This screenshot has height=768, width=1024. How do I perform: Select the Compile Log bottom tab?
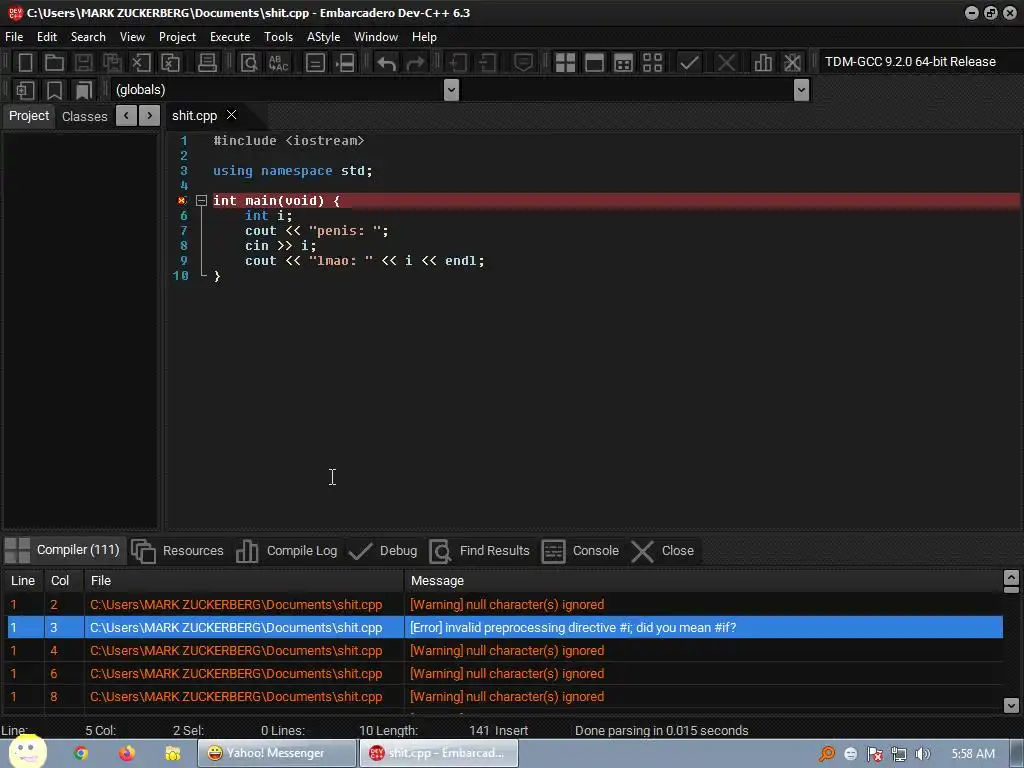287,551
